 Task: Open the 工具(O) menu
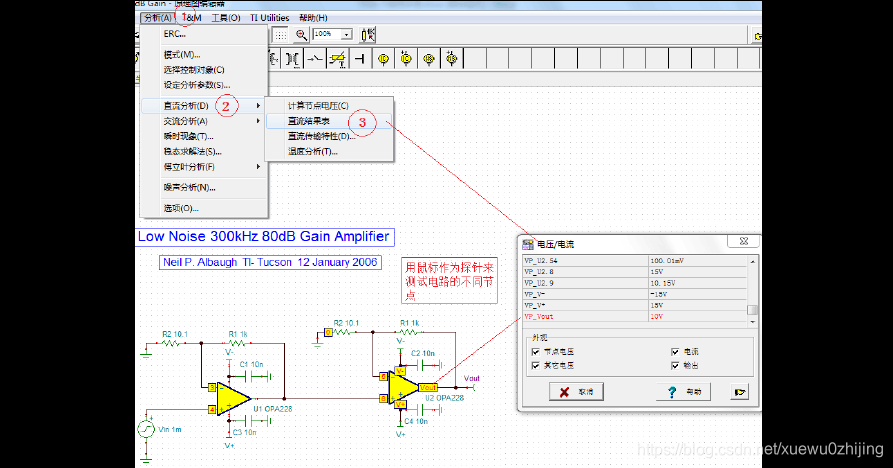226,18
